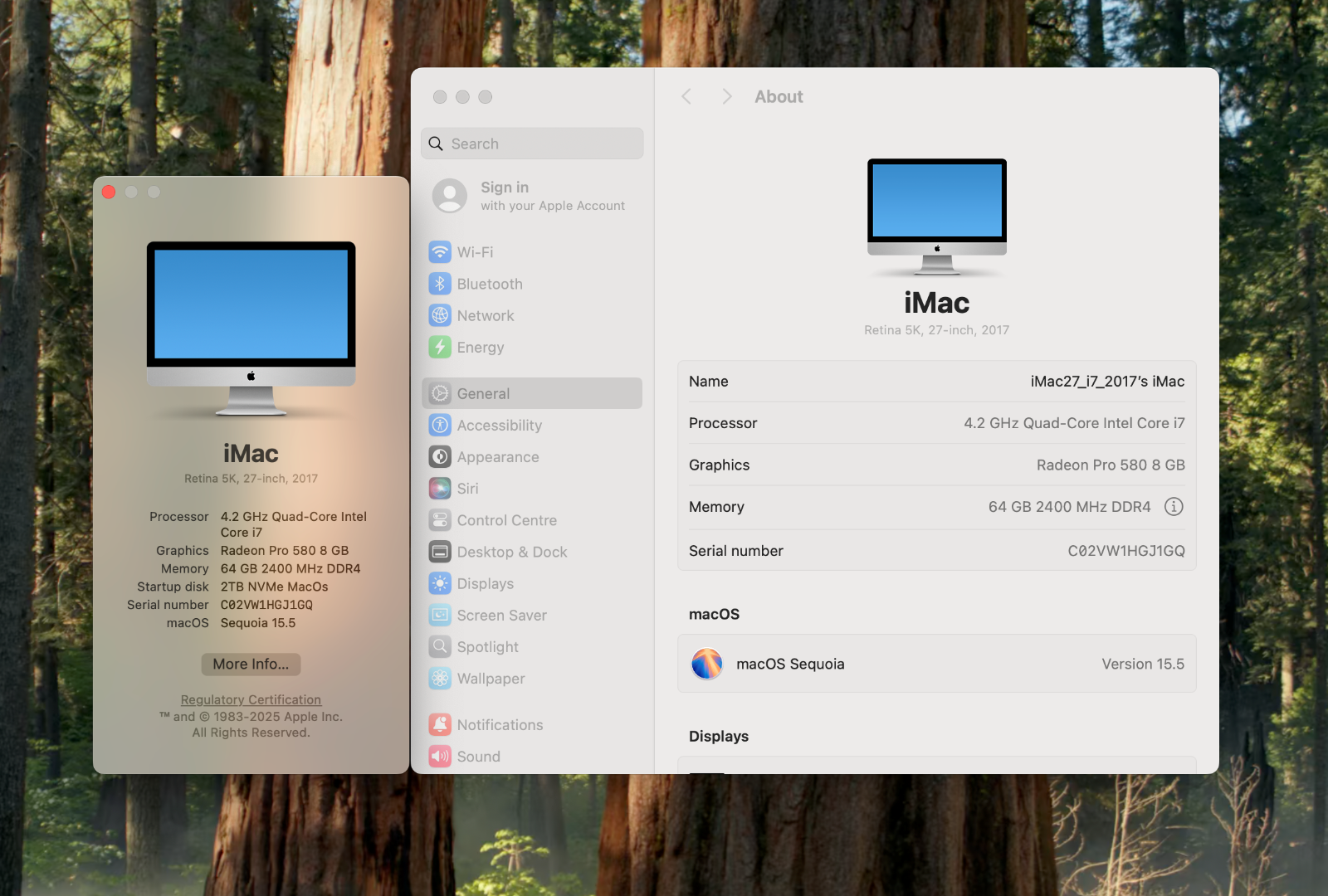Select Accessibility in the sidebar

532,425
